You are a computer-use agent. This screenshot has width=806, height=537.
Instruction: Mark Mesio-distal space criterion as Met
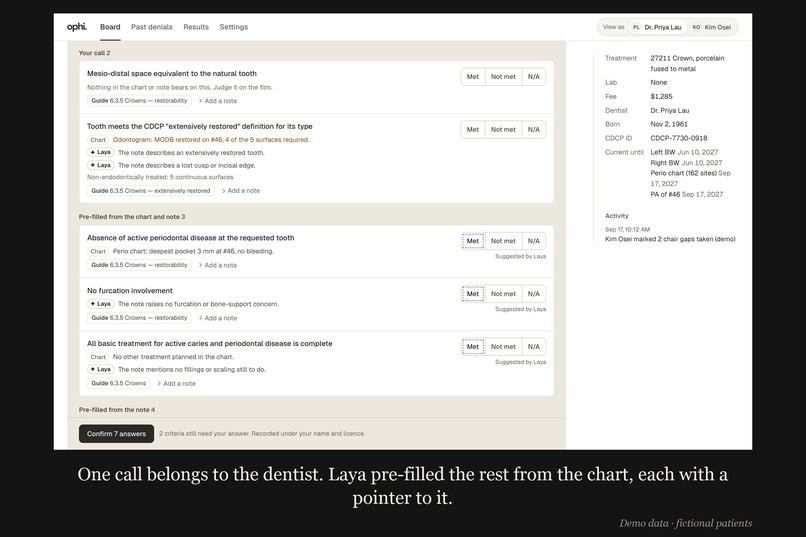(472, 77)
